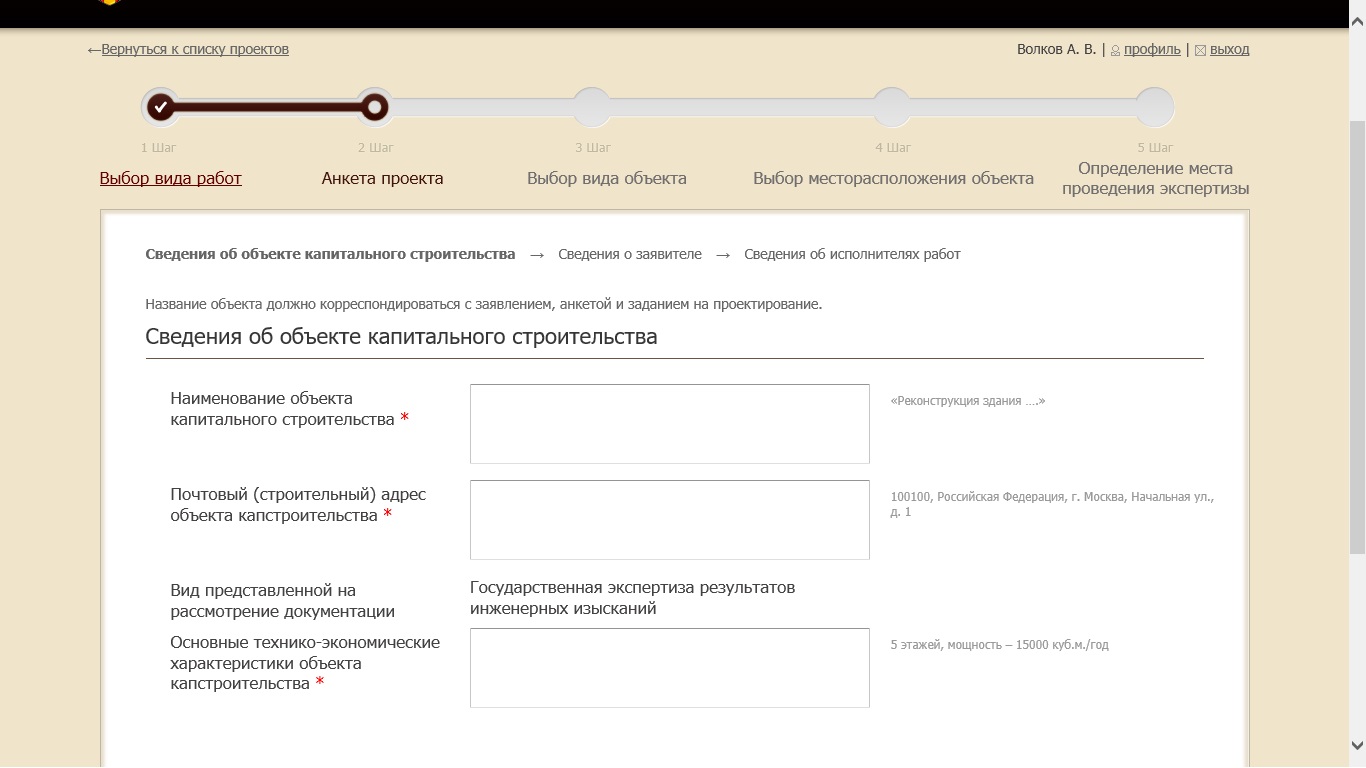
Task: Click the step 4 progress circle
Action: [x=892, y=107]
